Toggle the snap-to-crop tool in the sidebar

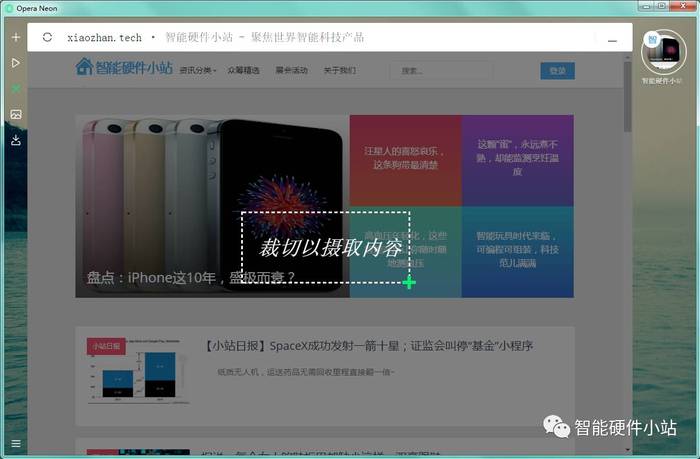(x=16, y=88)
